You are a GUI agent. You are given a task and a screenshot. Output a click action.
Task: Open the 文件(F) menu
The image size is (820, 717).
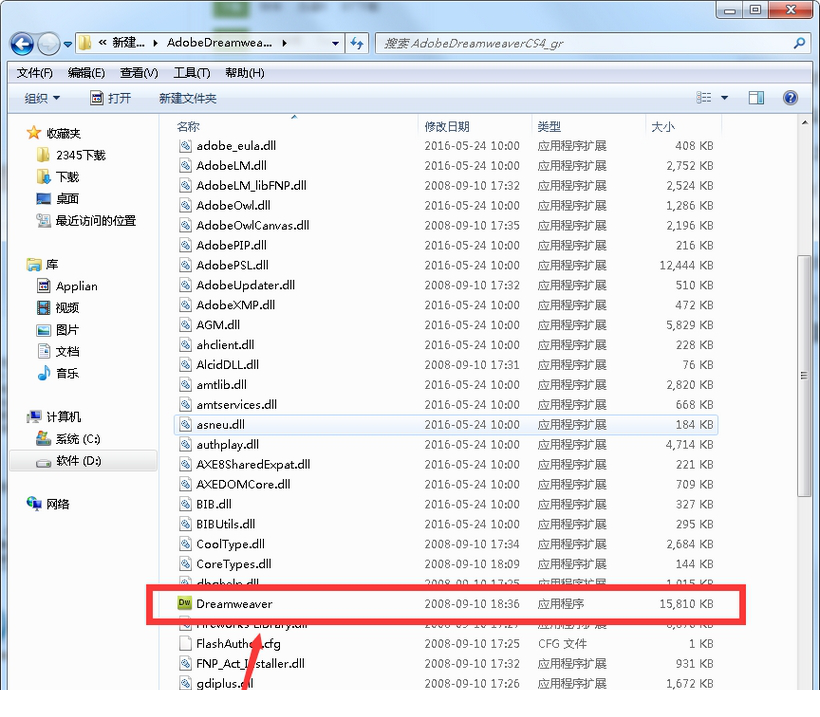(x=35, y=73)
